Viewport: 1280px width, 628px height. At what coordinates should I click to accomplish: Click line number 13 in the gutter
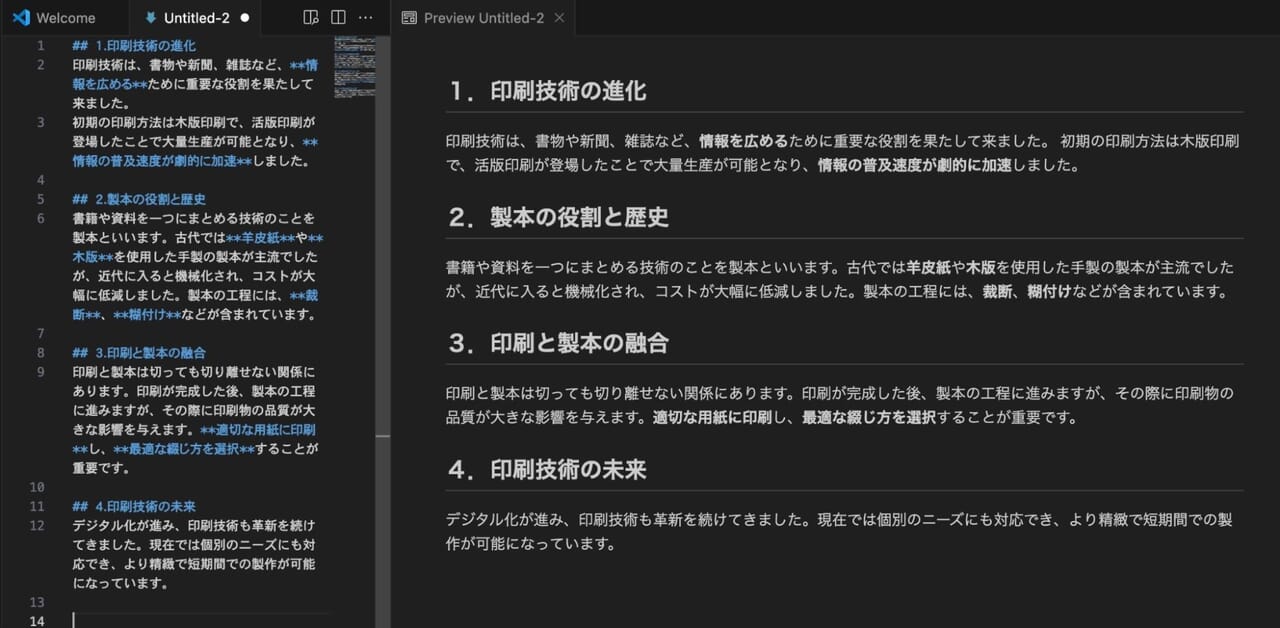pyautogui.click(x=38, y=602)
